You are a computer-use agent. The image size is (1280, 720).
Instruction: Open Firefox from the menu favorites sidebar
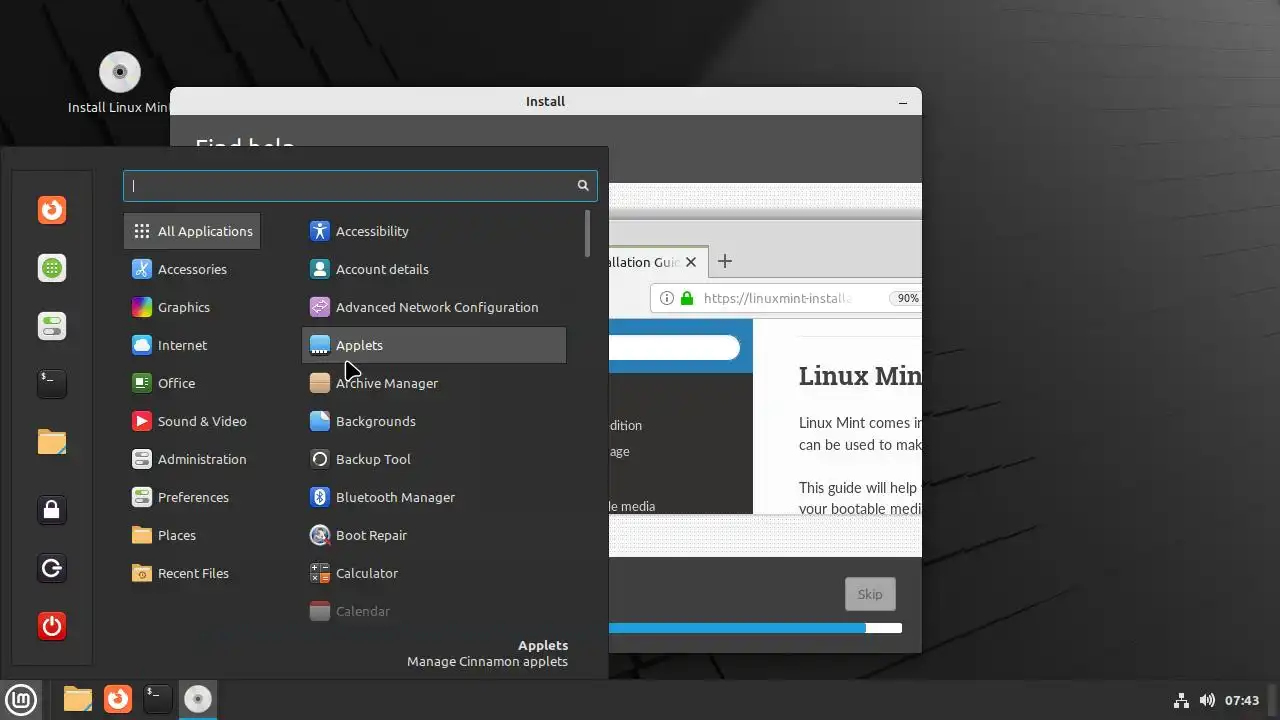click(x=52, y=210)
